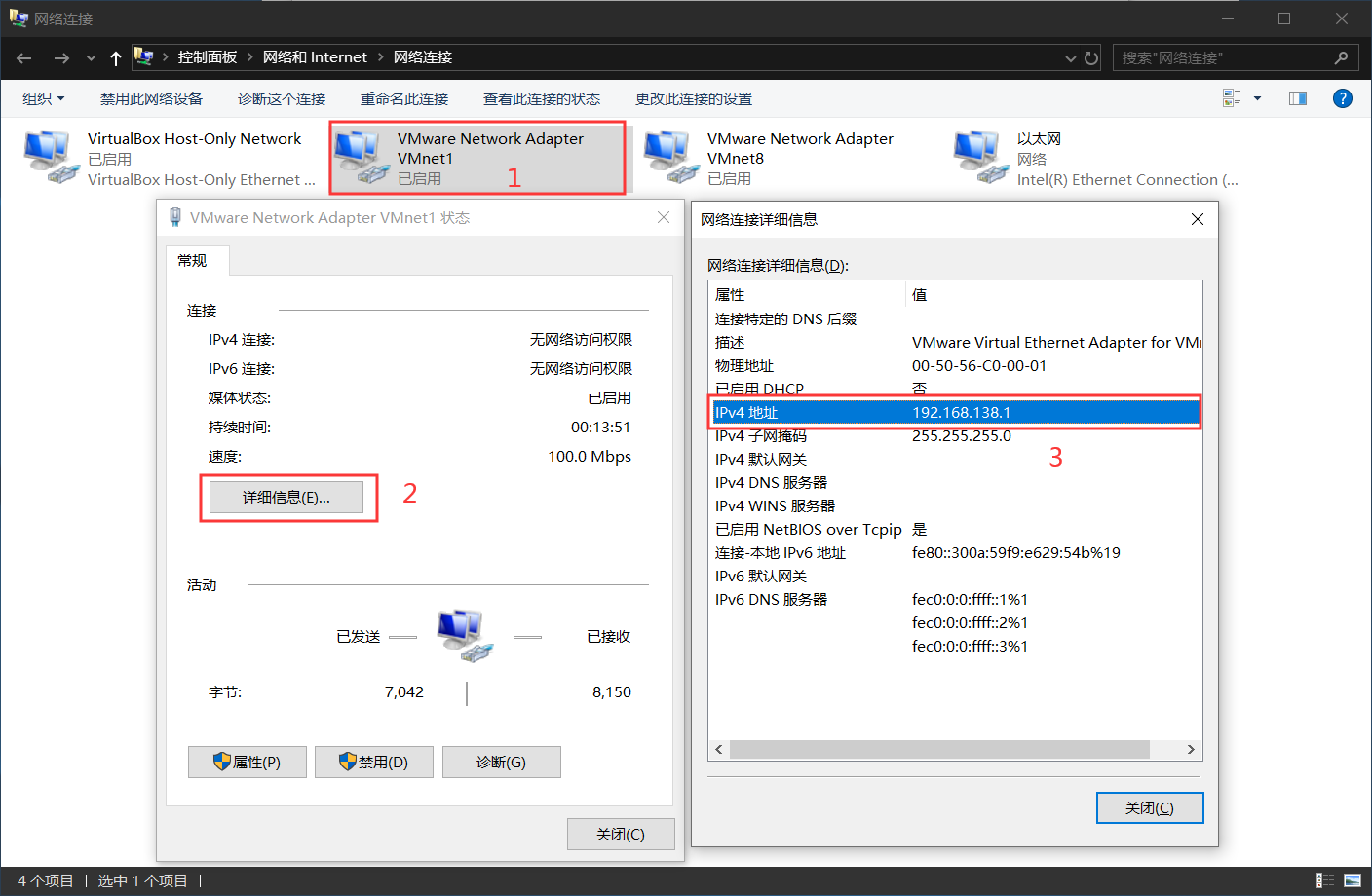Image resolution: width=1372 pixels, height=896 pixels.
Task: Select VMware Network Adapter VMnet8 icon
Action: pyautogui.click(x=671, y=158)
